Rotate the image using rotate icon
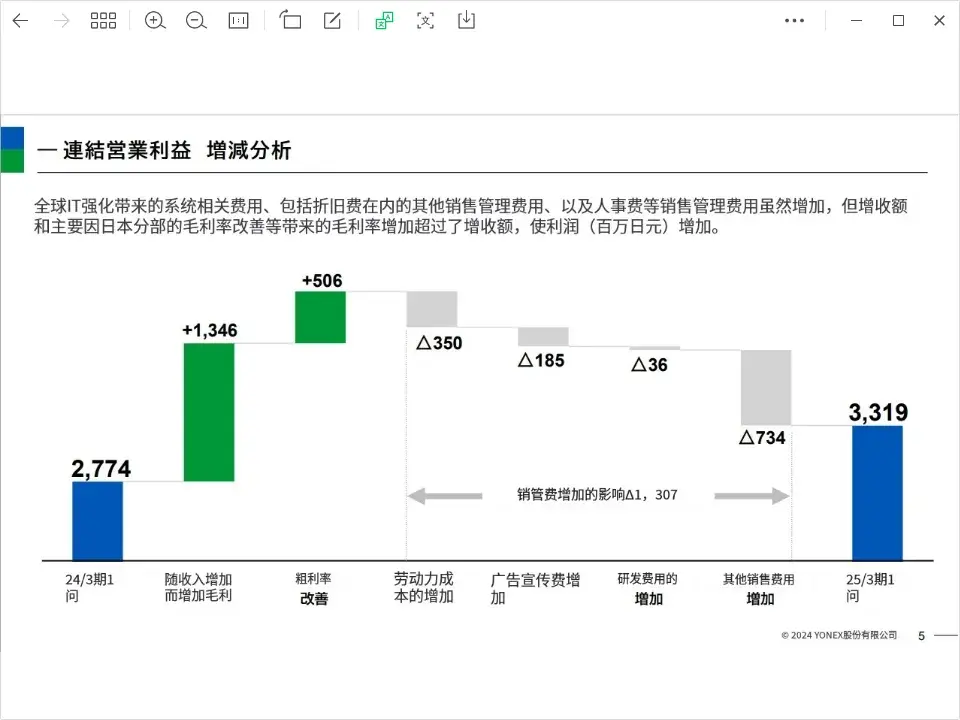The image size is (960, 720). click(x=291, y=20)
